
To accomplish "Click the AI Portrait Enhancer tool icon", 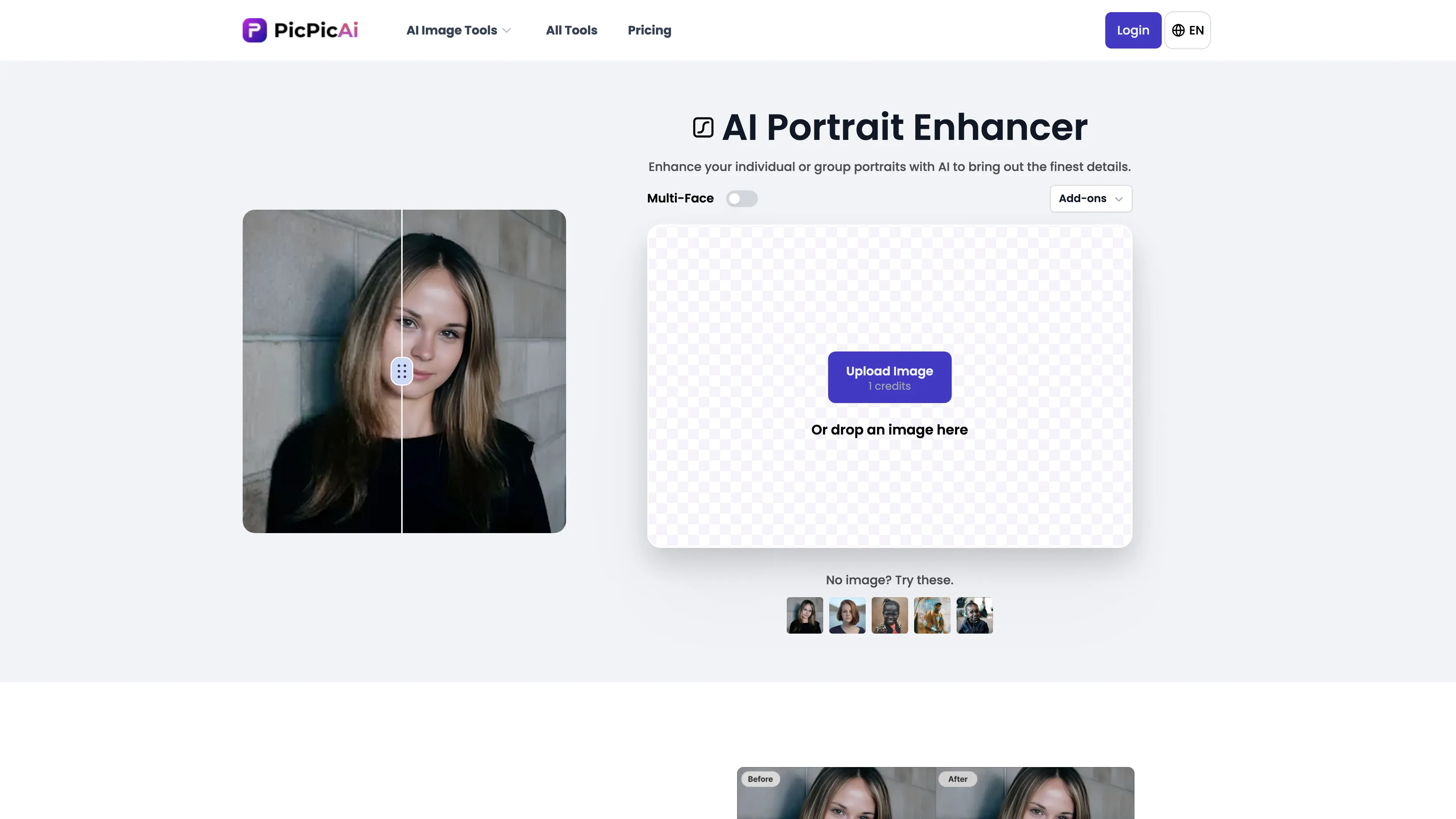I will tap(703, 127).
